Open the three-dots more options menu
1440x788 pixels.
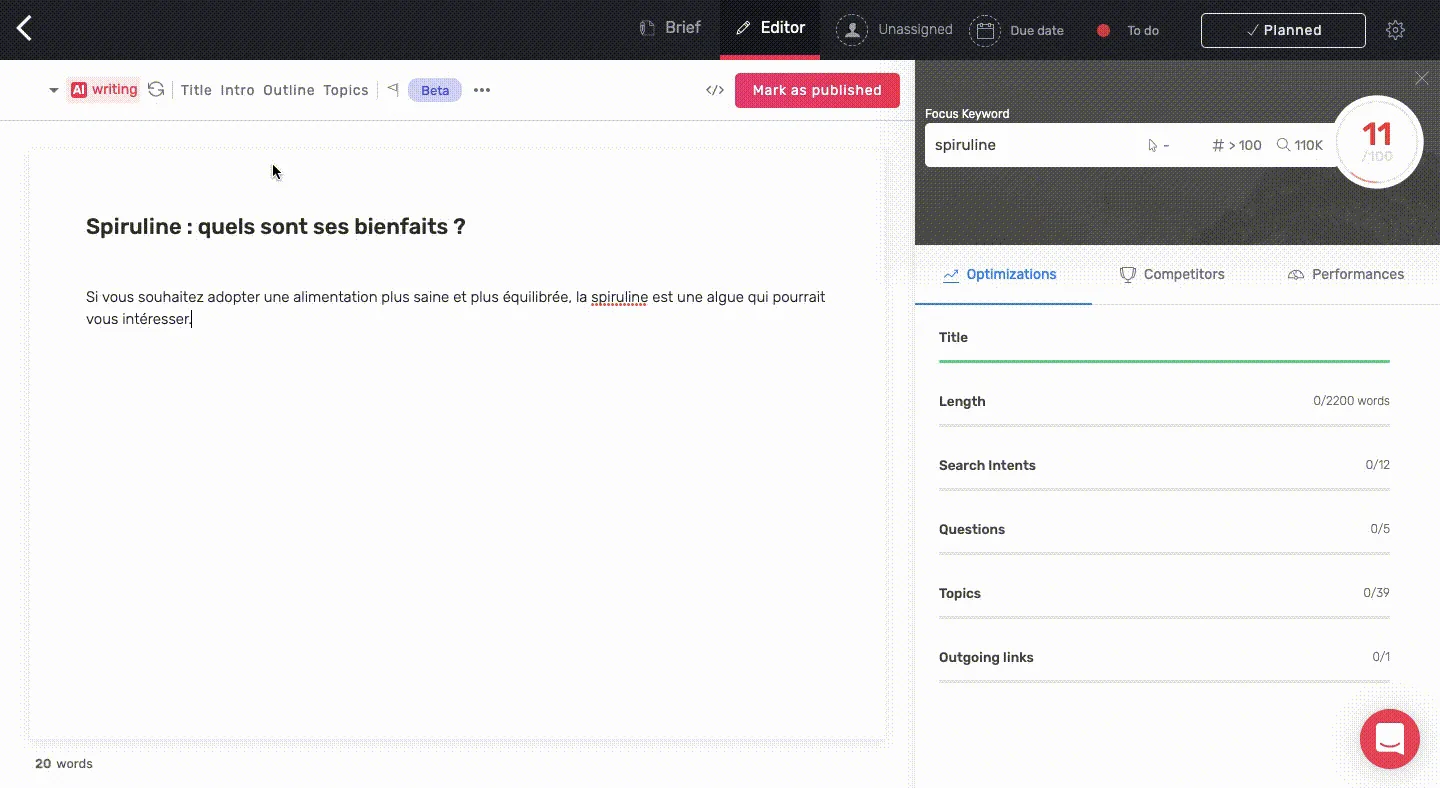coord(482,90)
